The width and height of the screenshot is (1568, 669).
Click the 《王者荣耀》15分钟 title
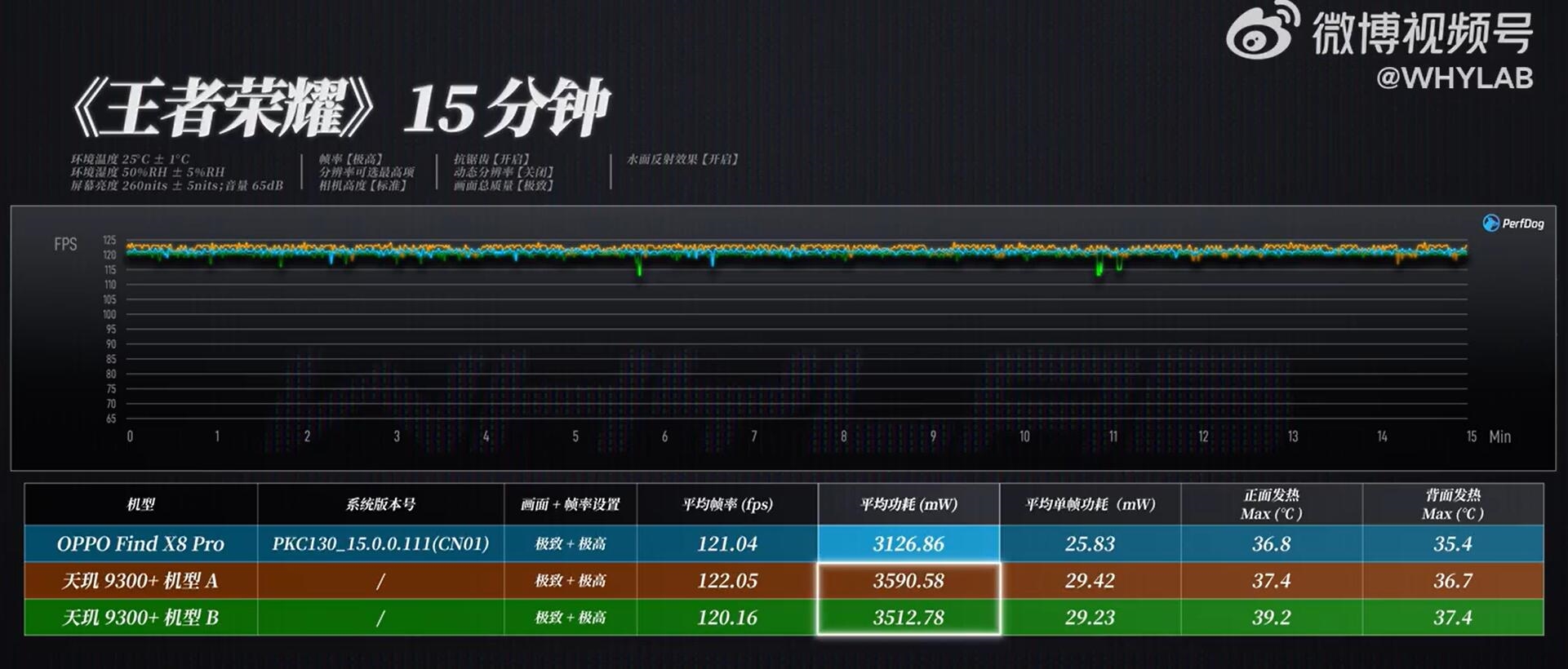tap(340, 109)
